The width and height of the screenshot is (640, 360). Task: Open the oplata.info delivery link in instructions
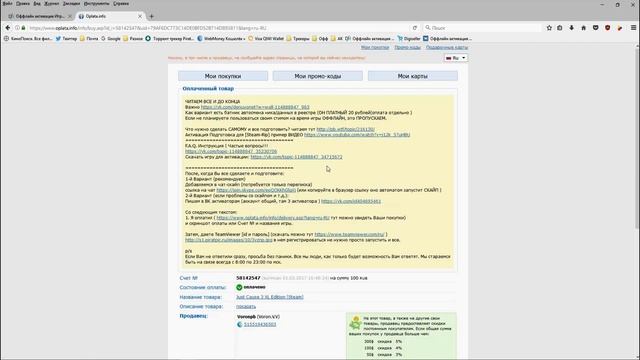[x=273, y=218]
